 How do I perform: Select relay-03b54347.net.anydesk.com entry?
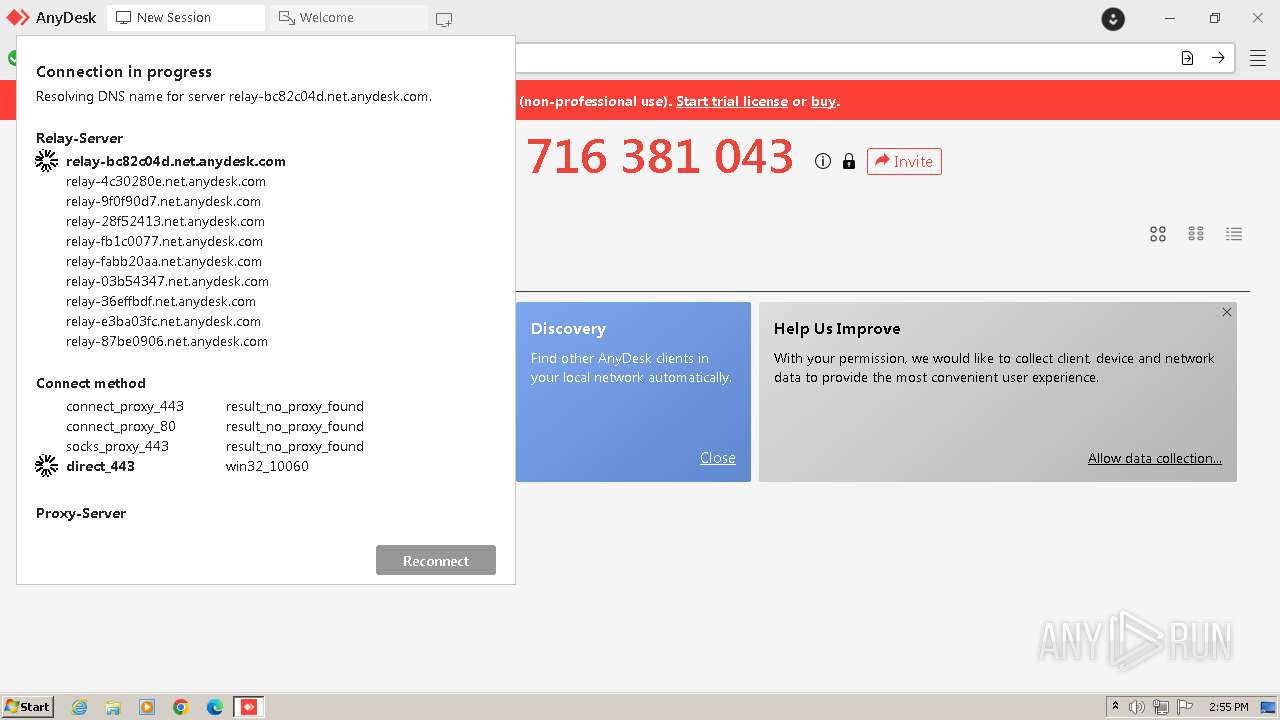(x=167, y=281)
